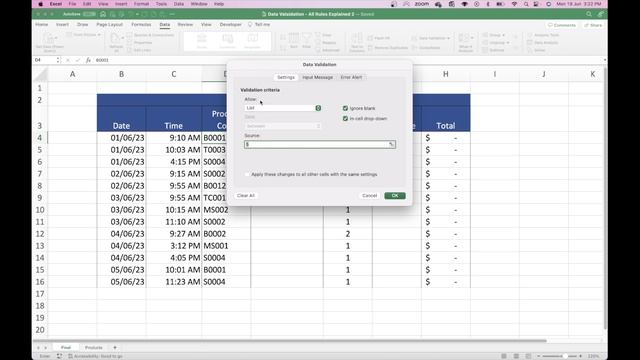Open the Insert ribbon tab
Viewport: 640px width, 360px height.
(62, 24)
